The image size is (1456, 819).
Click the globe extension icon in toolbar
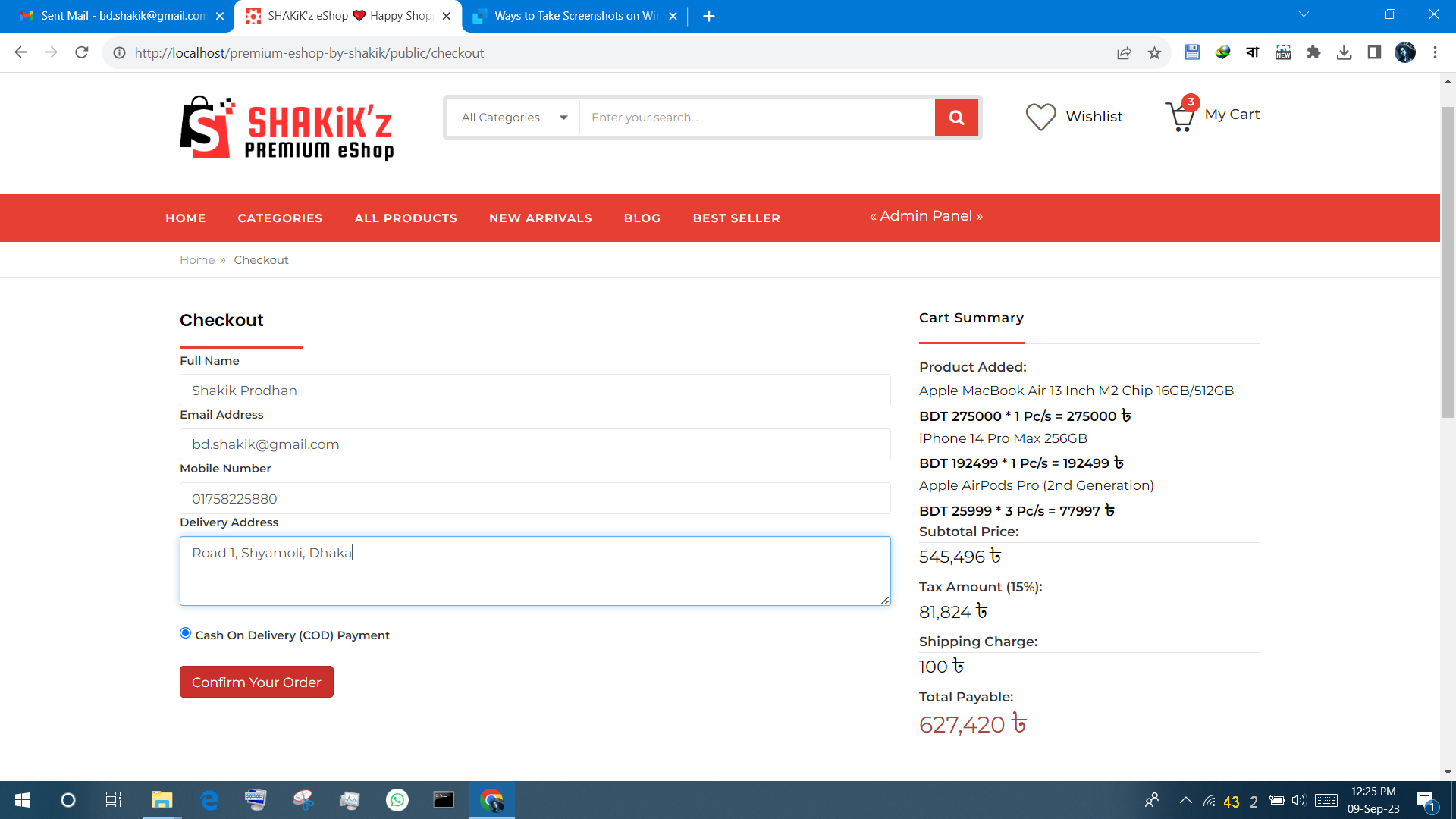[x=1222, y=52]
